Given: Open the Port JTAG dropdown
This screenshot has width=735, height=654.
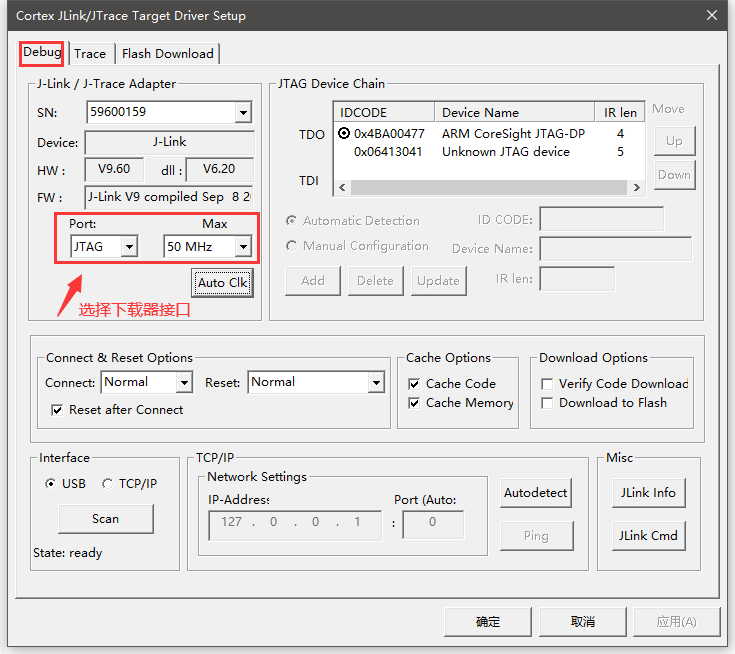Looking at the screenshot, I should [129, 246].
